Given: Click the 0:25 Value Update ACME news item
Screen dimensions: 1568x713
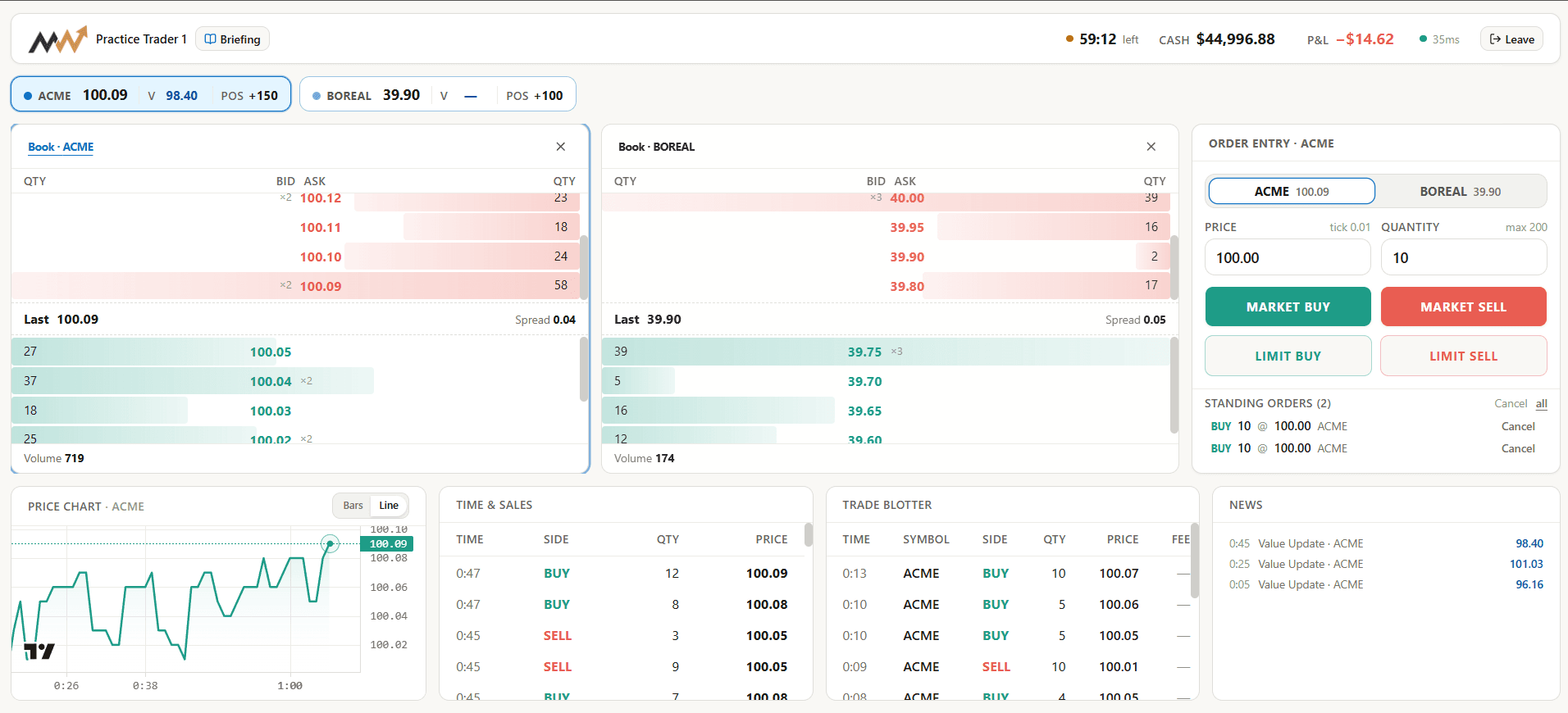Looking at the screenshot, I should pyautogui.click(x=1386, y=564).
